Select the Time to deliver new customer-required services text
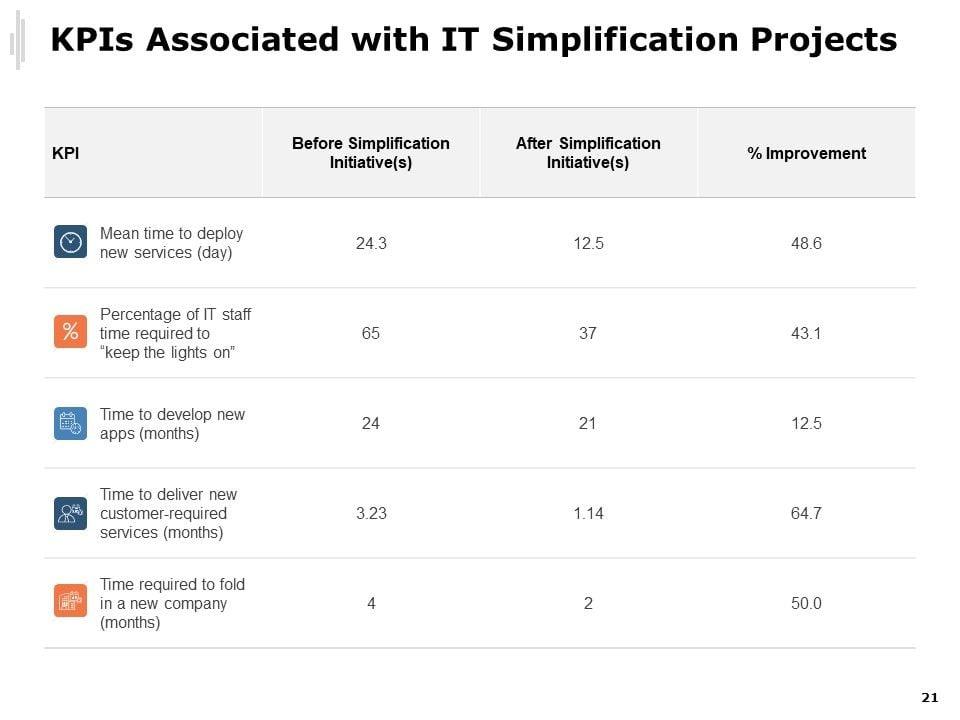960x720 pixels. [168, 513]
